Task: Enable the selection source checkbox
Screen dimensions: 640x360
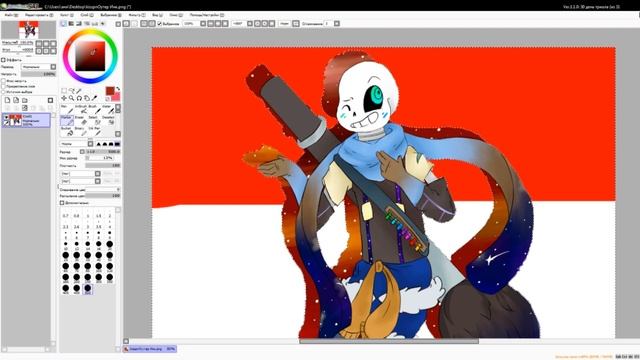Action: (3, 91)
